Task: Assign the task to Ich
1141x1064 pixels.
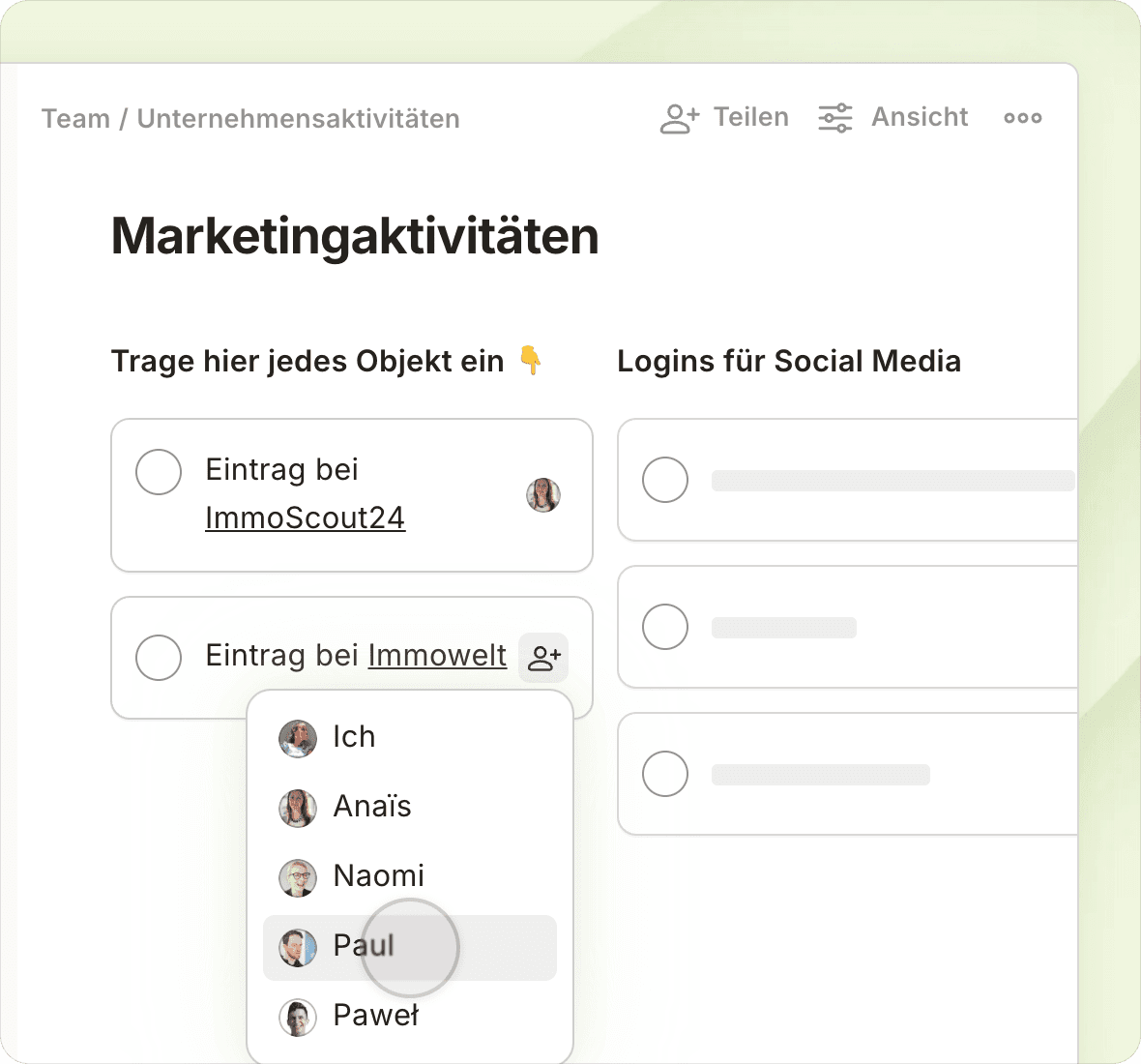Action: coord(354,737)
